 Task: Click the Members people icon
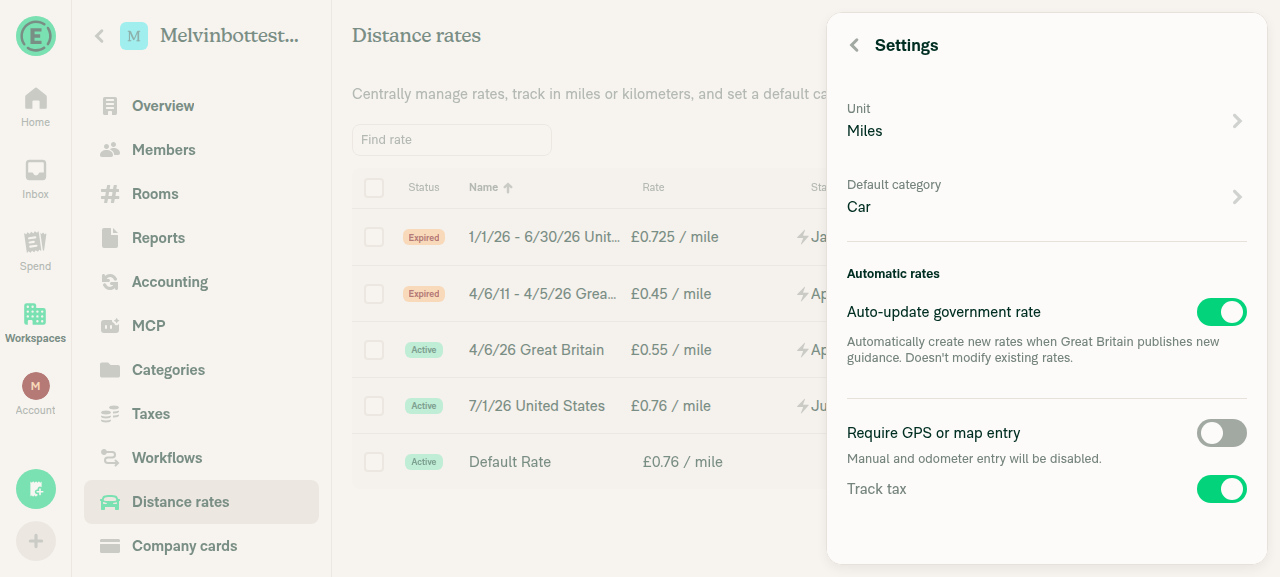tap(110, 150)
